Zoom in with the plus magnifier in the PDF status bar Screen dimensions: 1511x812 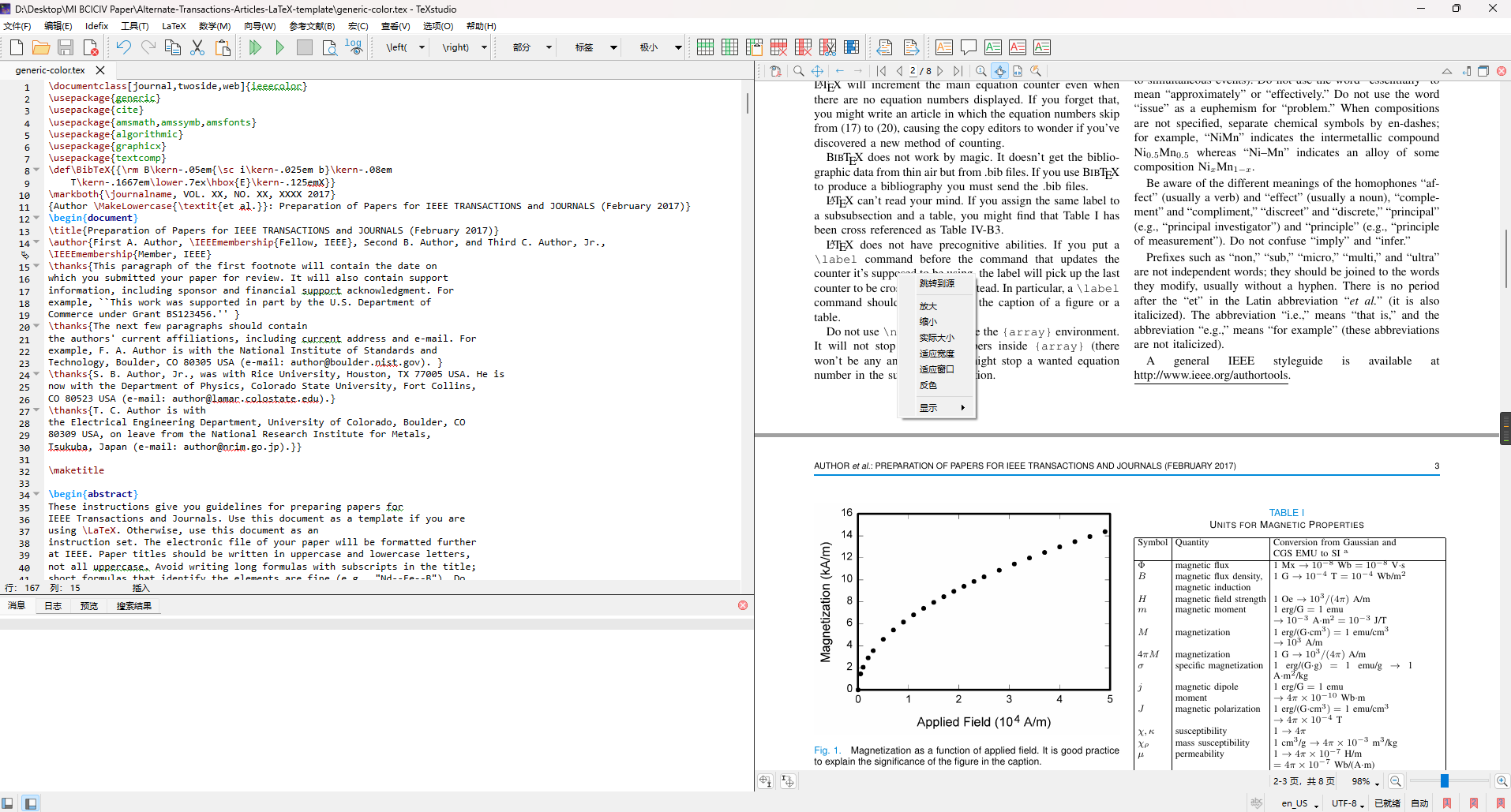(x=1502, y=781)
